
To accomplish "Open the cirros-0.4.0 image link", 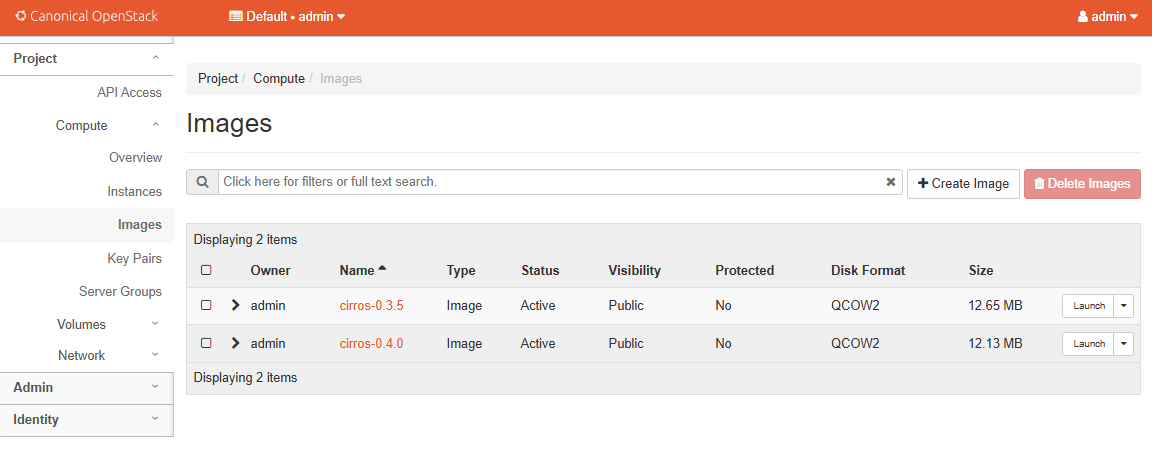I will pyautogui.click(x=371, y=343).
